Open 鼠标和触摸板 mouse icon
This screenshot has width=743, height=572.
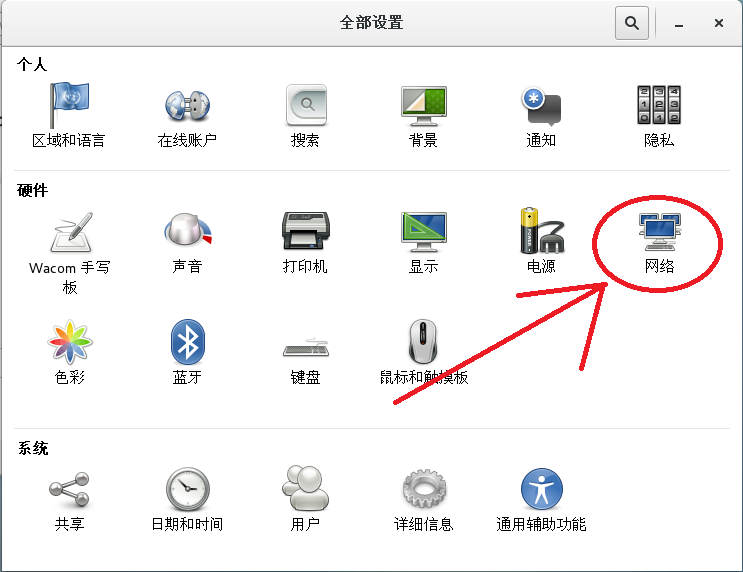423,342
